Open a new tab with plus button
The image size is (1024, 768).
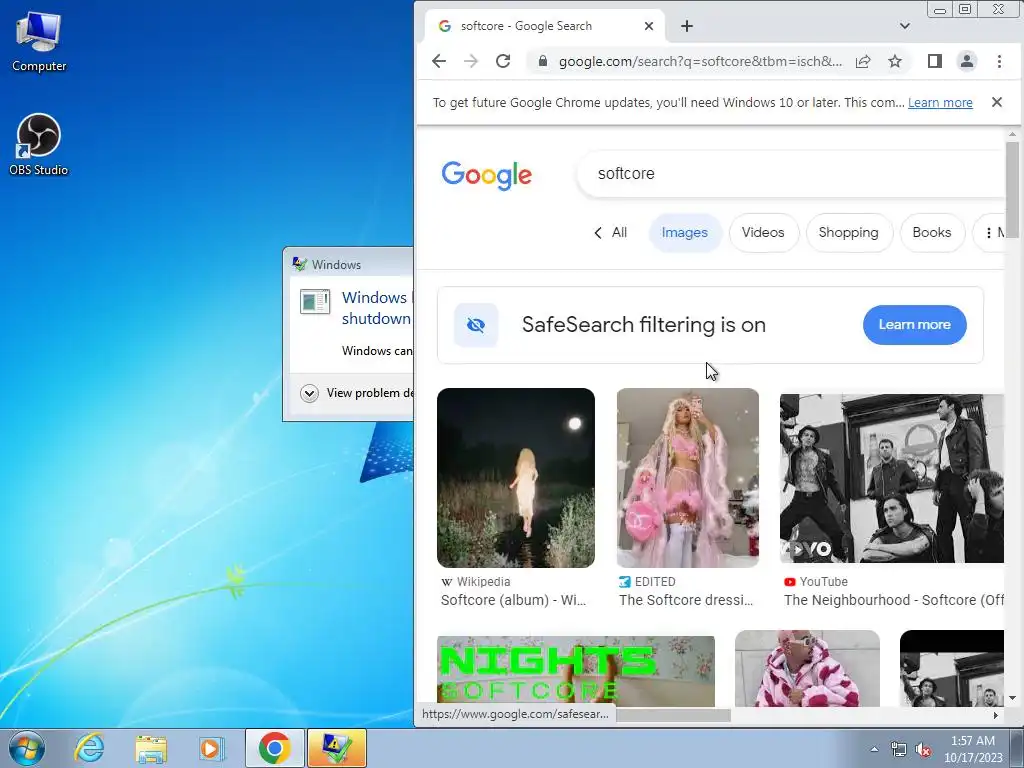point(686,26)
